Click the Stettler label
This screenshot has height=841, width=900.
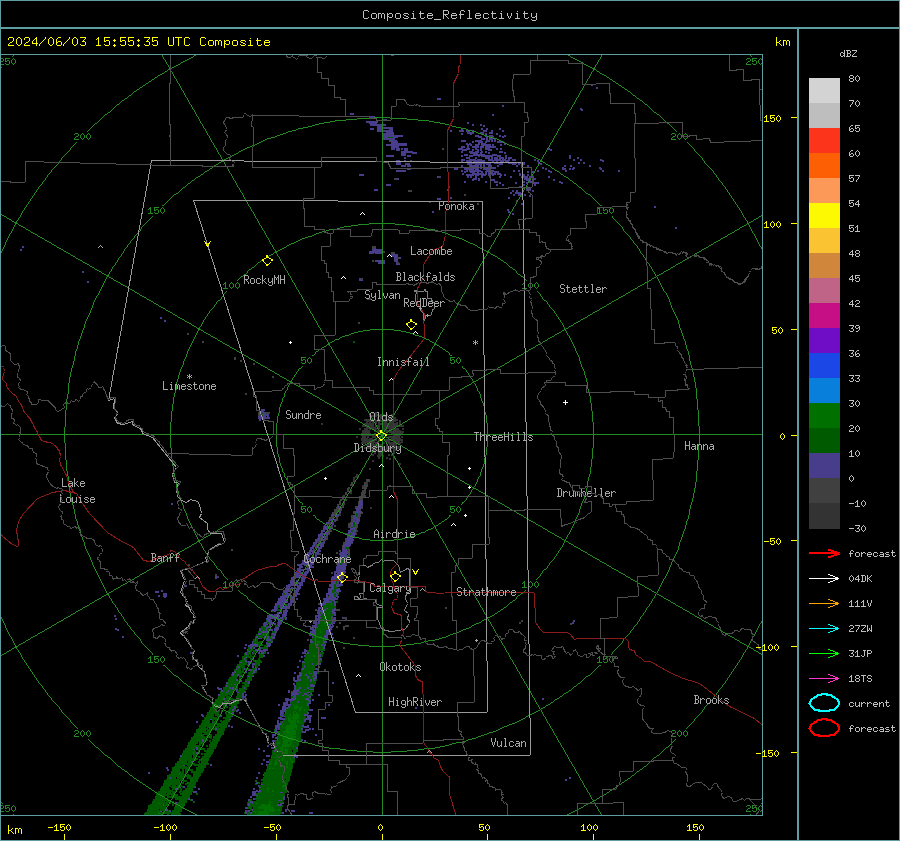[583, 289]
